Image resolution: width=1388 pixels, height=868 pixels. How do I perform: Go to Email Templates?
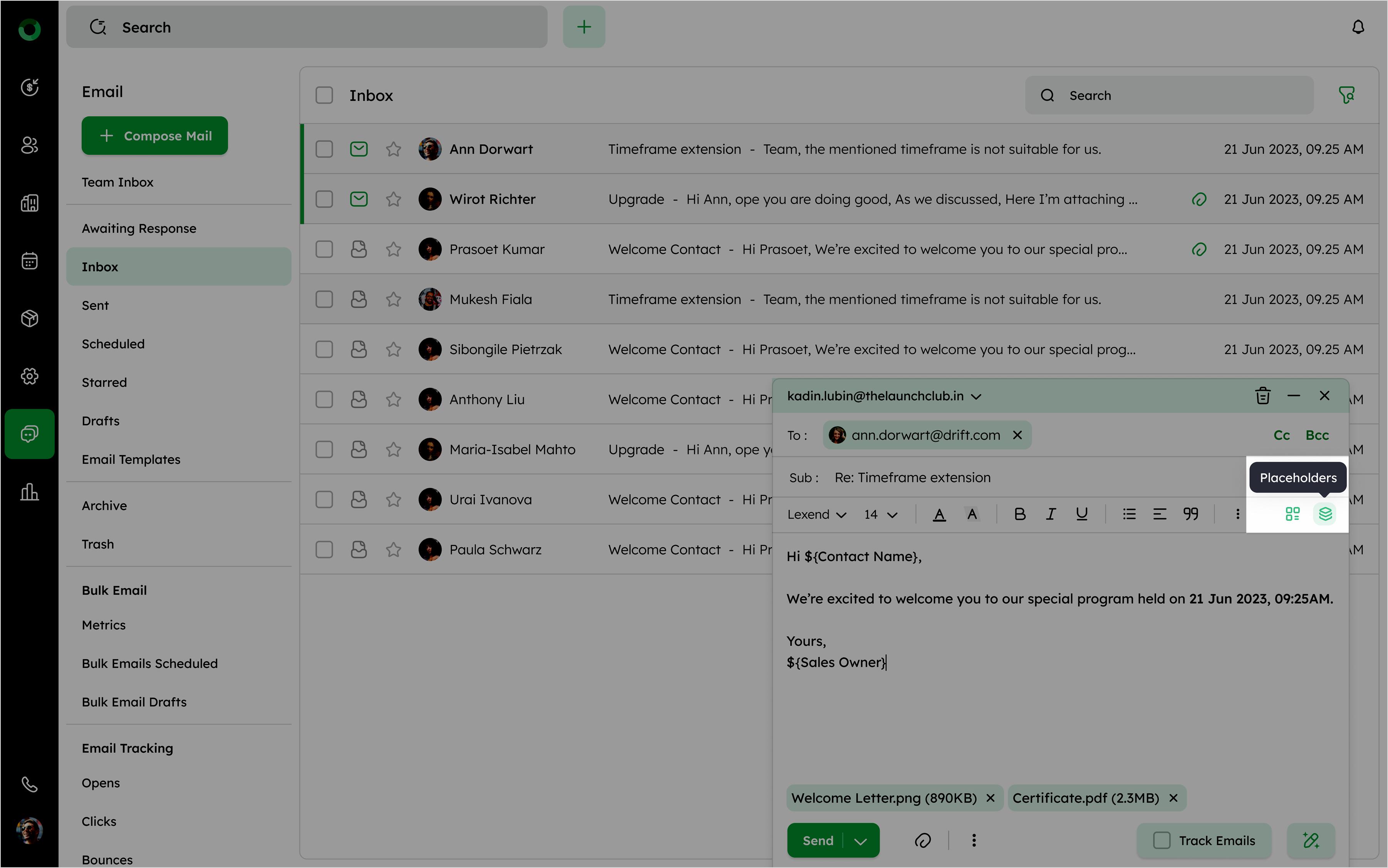pos(131,459)
